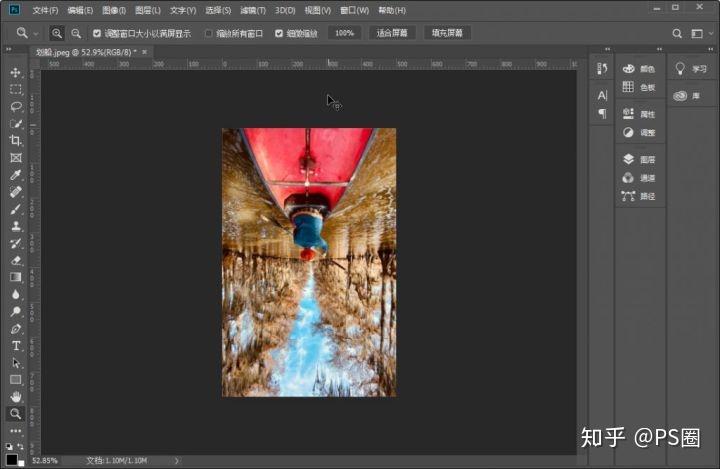Select the Frame tool
Image resolution: width=720 pixels, height=469 pixels.
[16, 158]
